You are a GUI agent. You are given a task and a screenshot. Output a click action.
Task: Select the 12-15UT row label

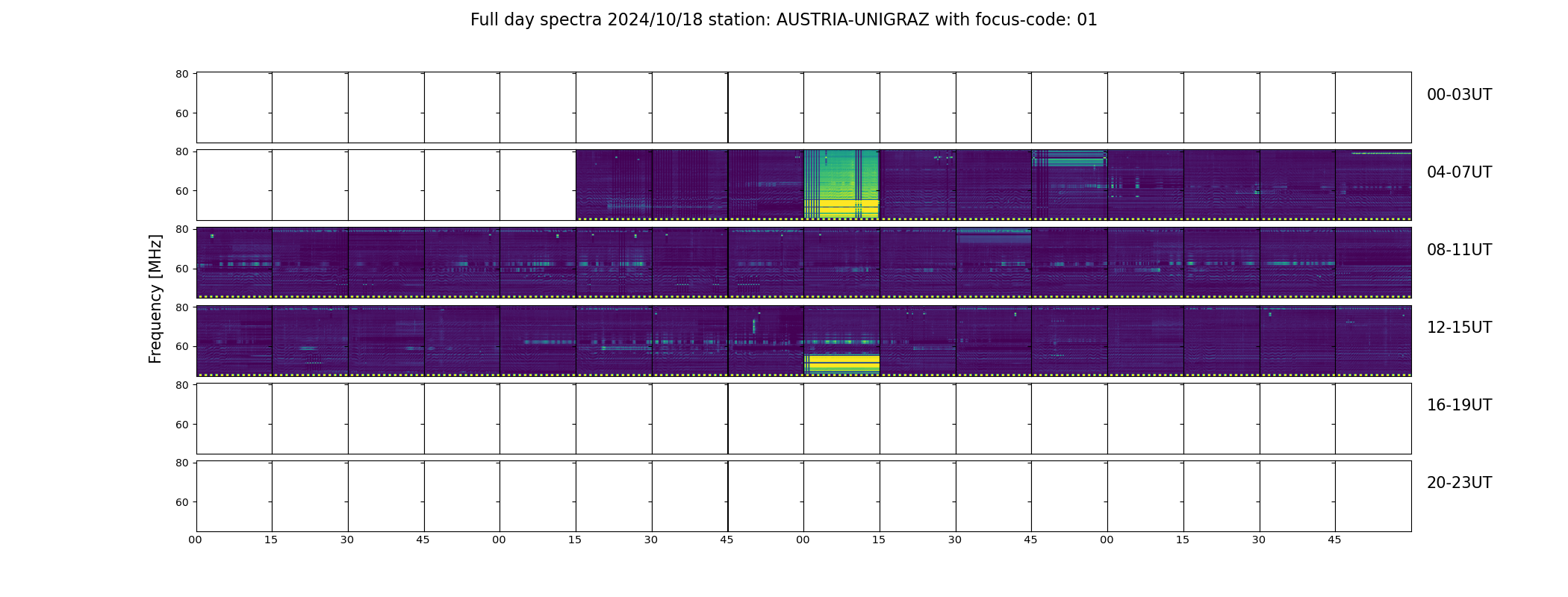(x=1459, y=328)
